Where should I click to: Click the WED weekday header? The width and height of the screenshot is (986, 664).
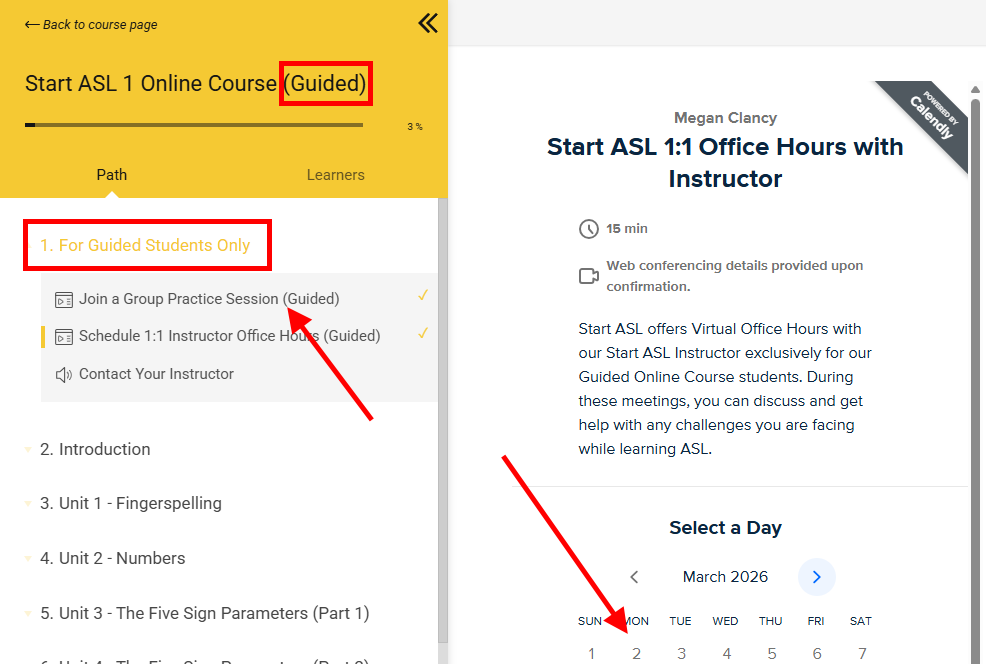(725, 621)
